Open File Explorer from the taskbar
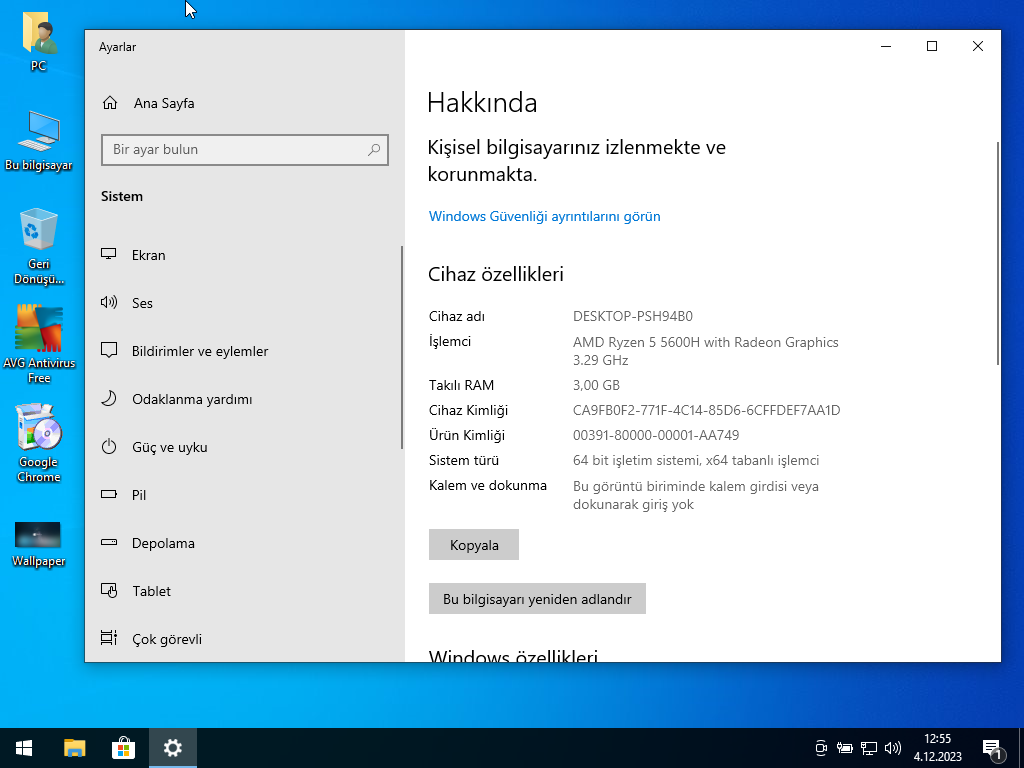This screenshot has width=1024, height=768. pyautogui.click(x=74, y=748)
